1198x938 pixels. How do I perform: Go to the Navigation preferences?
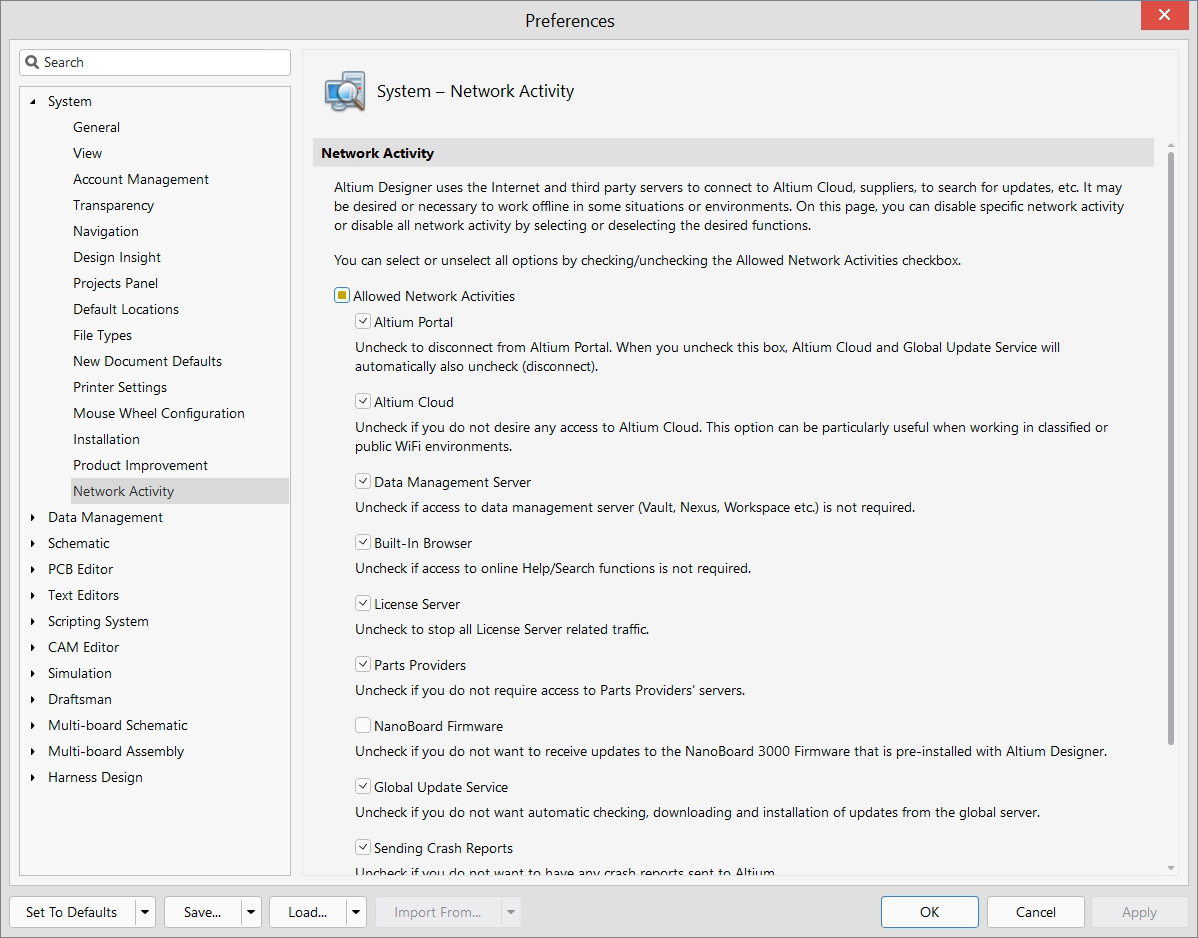[105, 231]
